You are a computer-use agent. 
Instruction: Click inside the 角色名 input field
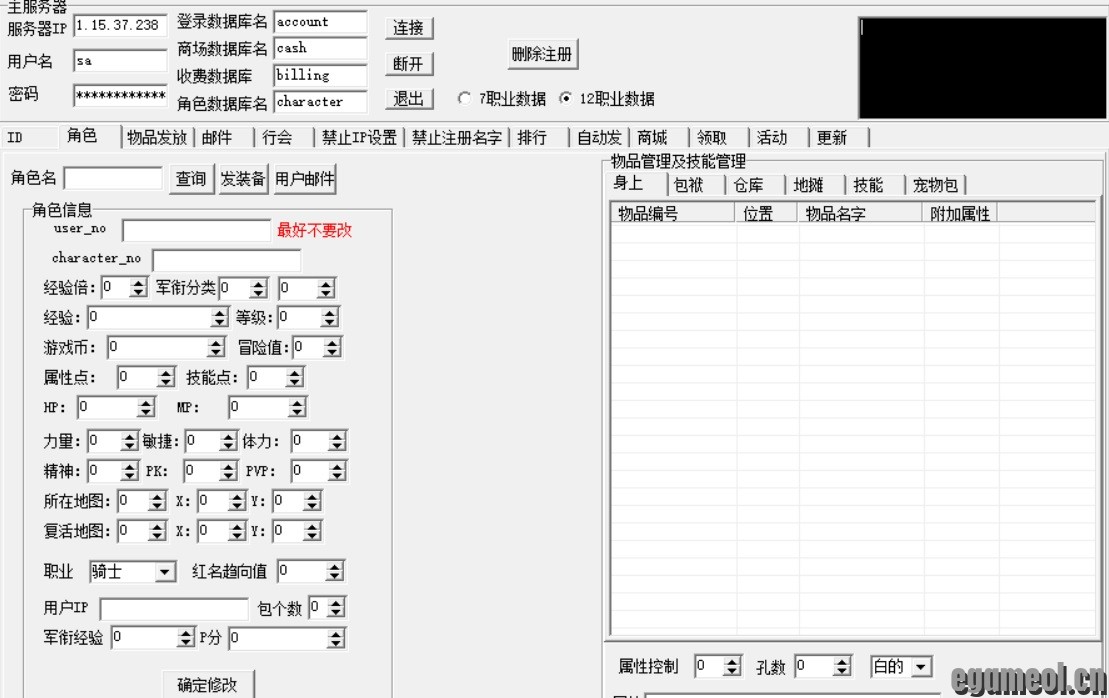point(115,178)
